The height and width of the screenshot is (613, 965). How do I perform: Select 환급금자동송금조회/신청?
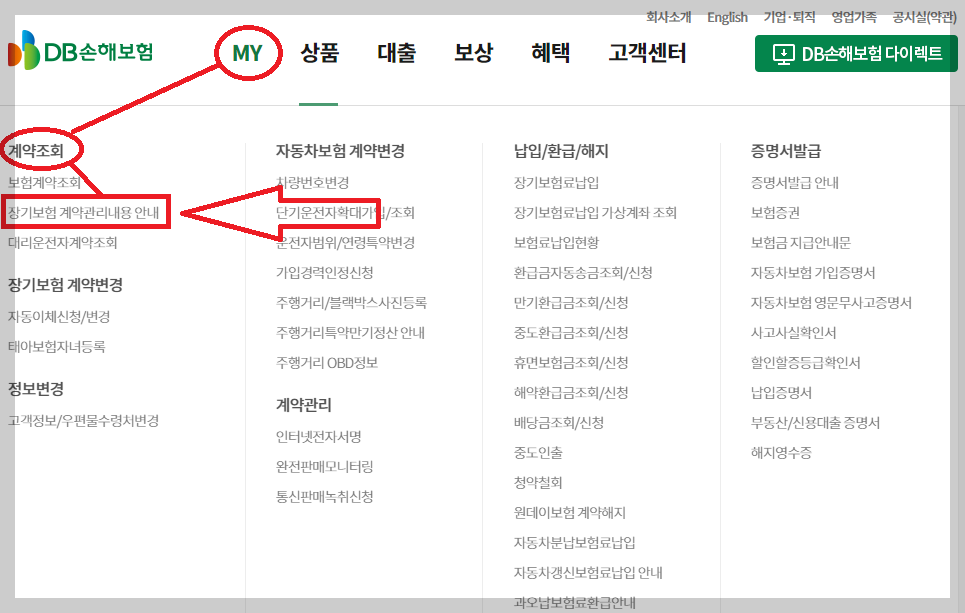pyautogui.click(x=583, y=273)
